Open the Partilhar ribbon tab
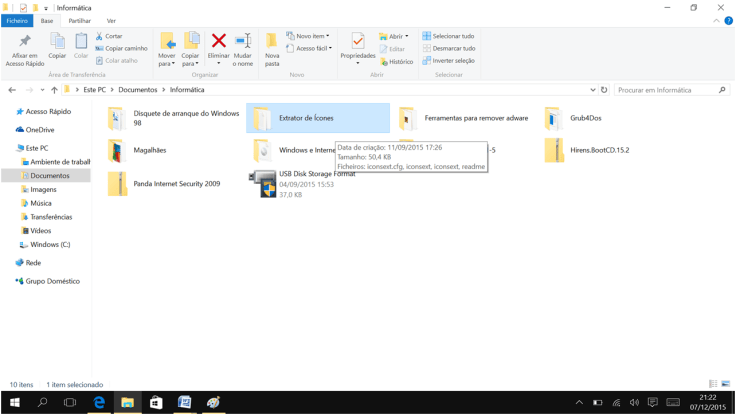The image size is (736, 415). point(79,20)
